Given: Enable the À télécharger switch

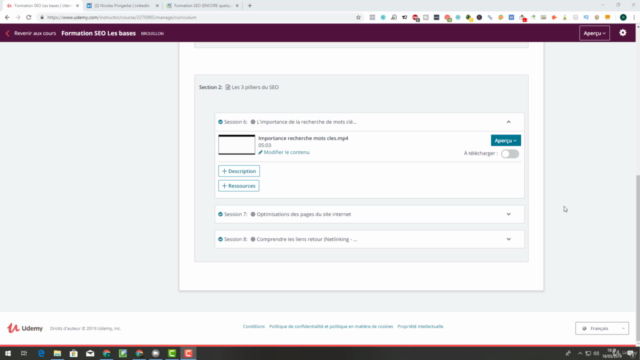Looking at the screenshot, I should point(510,153).
